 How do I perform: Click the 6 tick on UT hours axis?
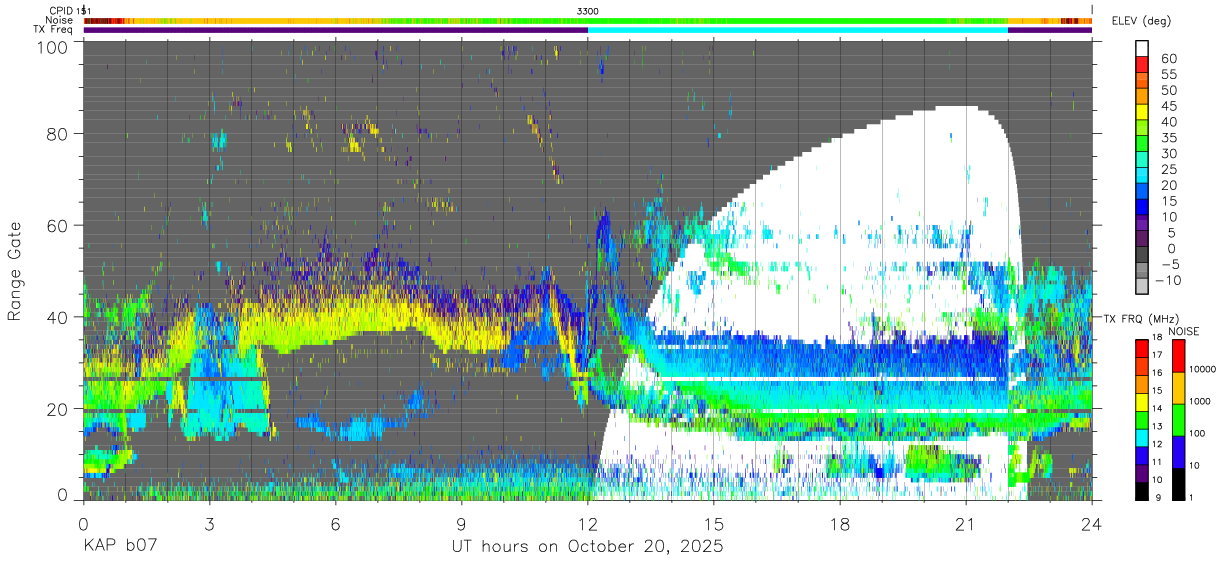336,524
